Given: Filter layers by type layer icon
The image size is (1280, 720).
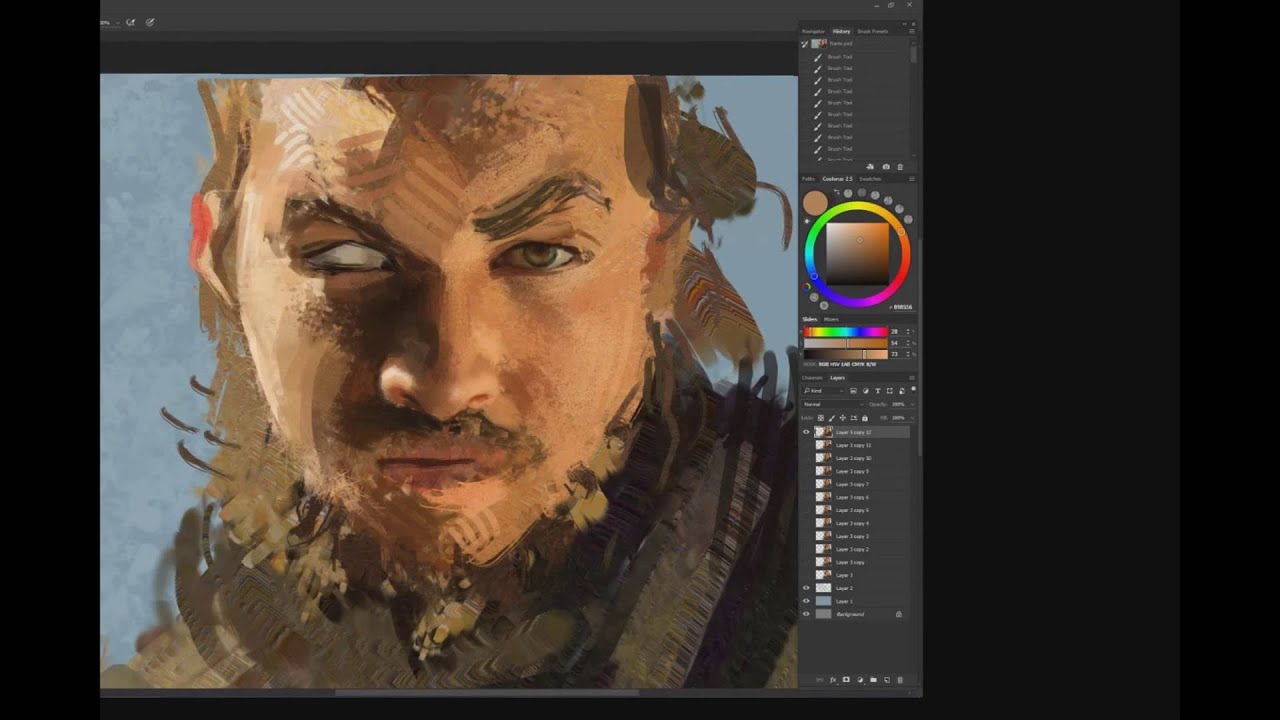Looking at the screenshot, I should [x=878, y=391].
